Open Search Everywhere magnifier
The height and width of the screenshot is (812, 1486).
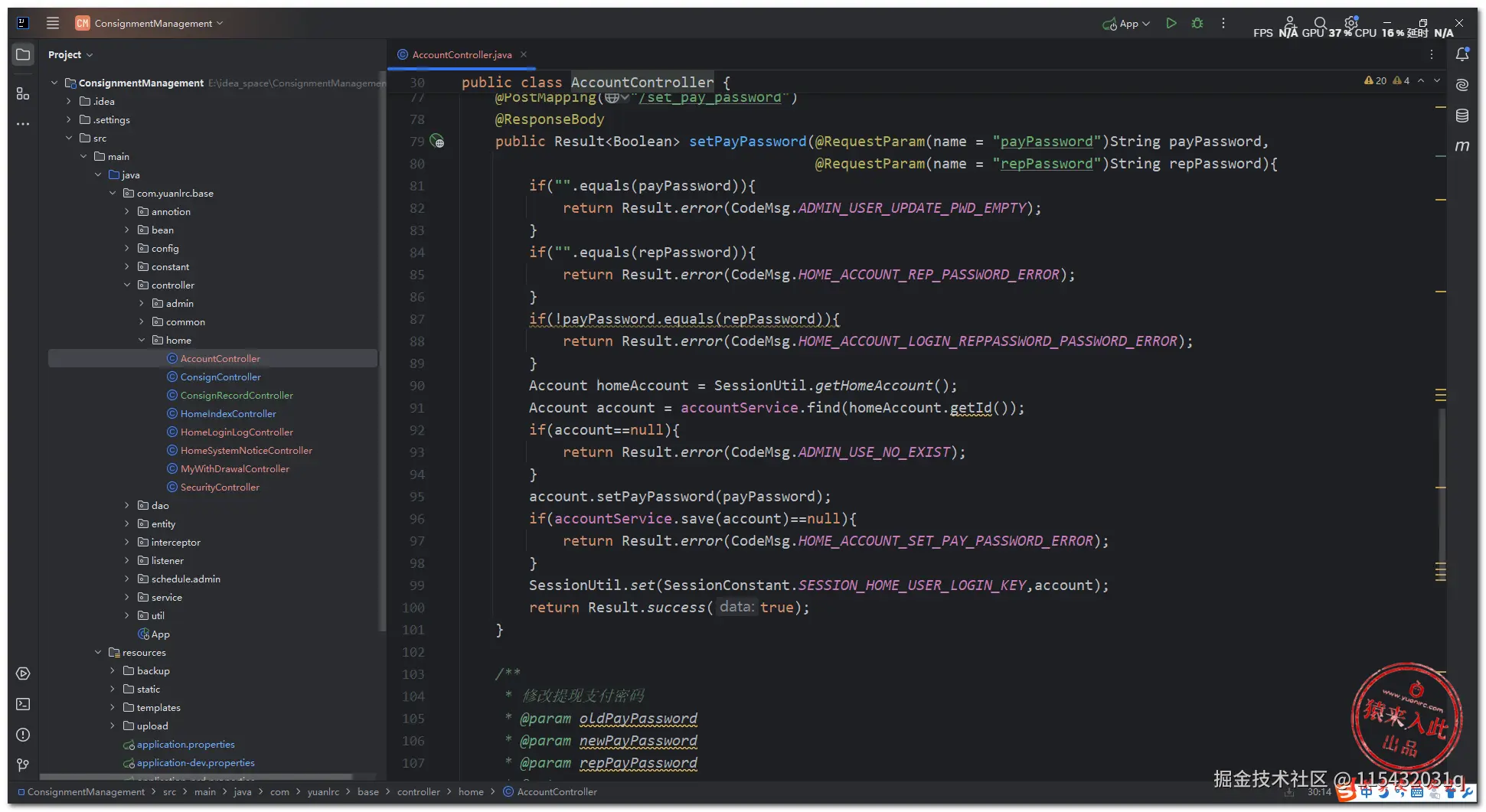(1320, 23)
